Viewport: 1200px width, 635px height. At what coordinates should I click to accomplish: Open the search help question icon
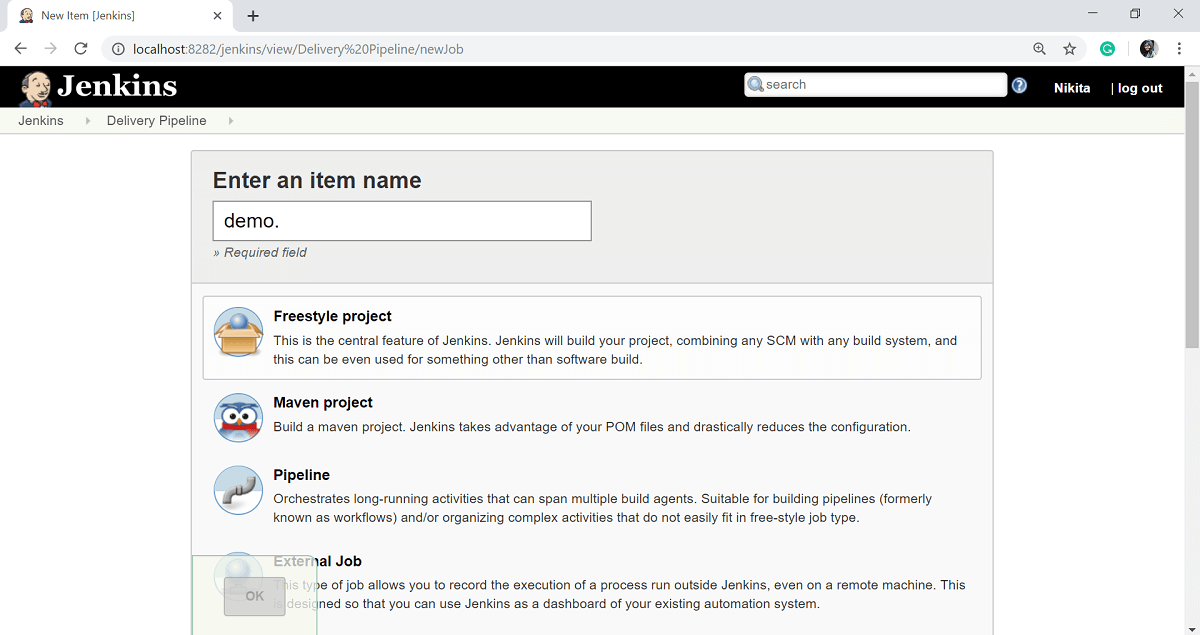(x=1019, y=85)
